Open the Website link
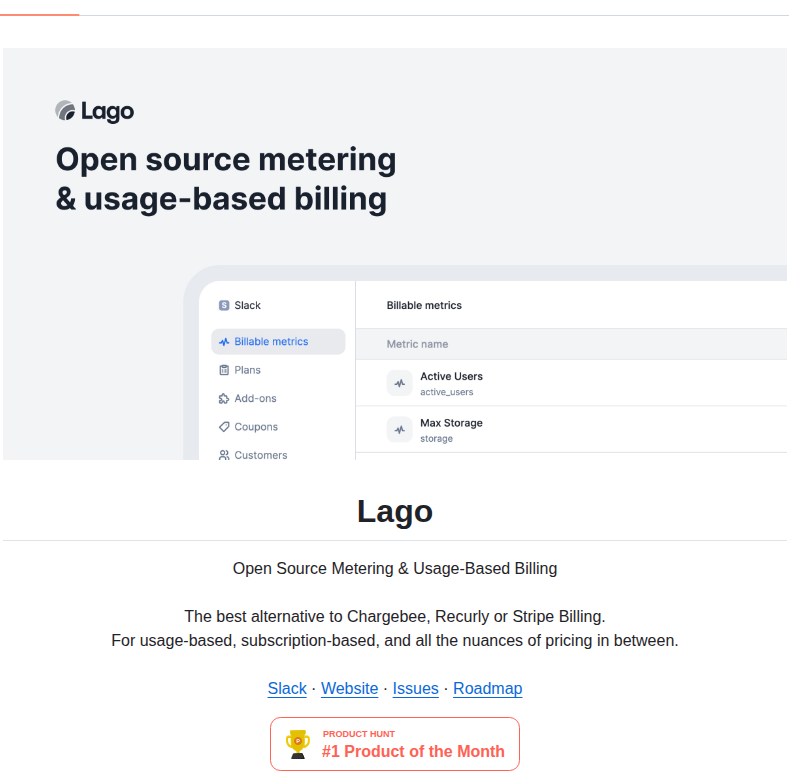 pyautogui.click(x=349, y=688)
